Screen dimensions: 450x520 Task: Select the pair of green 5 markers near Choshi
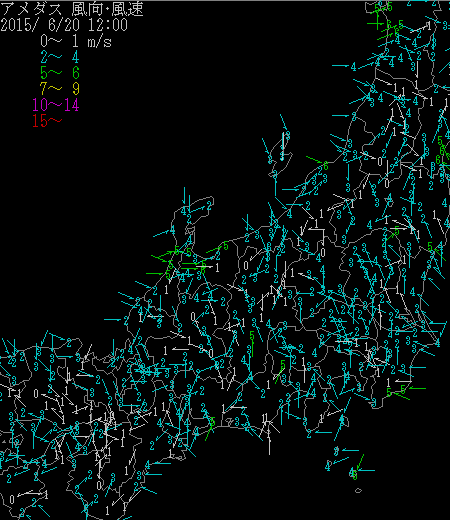click(x=396, y=390)
